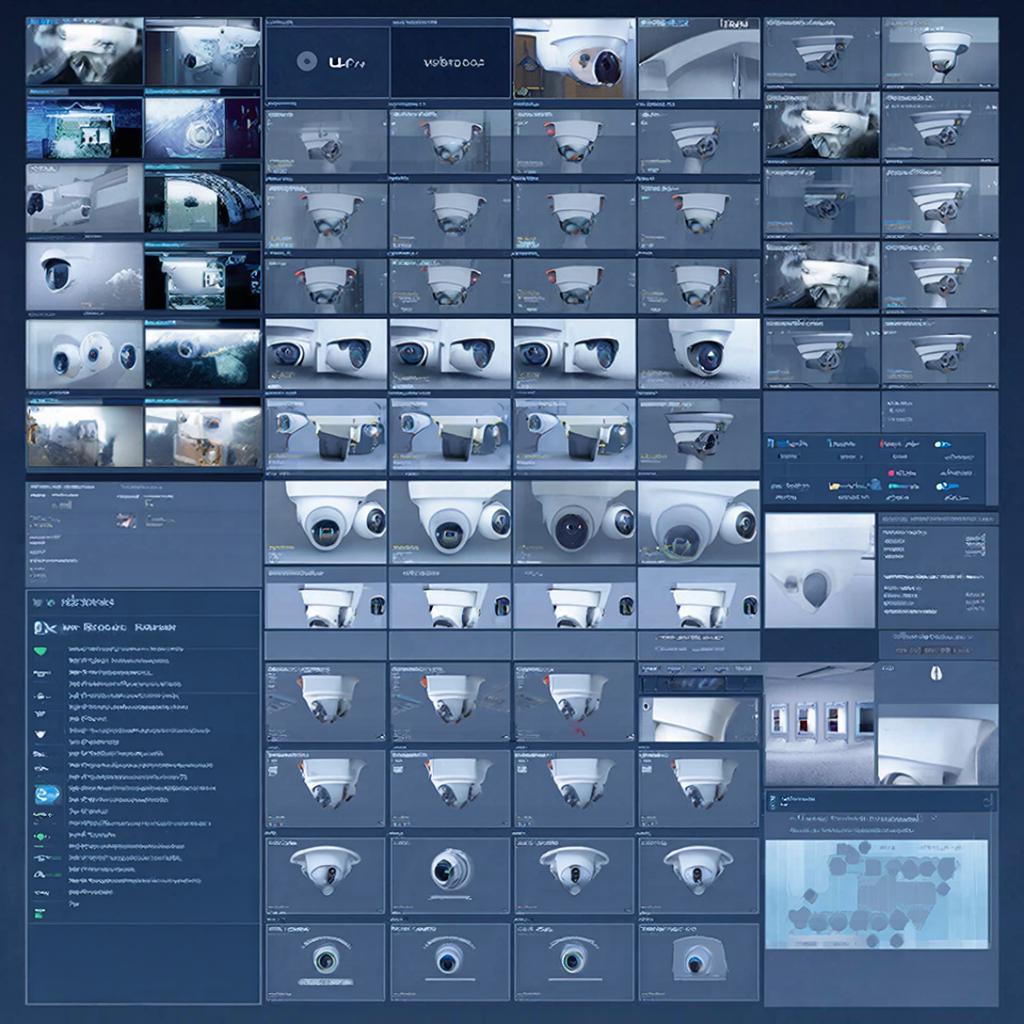Click the pagination control below the details panel
The image size is (1024, 1024).
(x=936, y=650)
